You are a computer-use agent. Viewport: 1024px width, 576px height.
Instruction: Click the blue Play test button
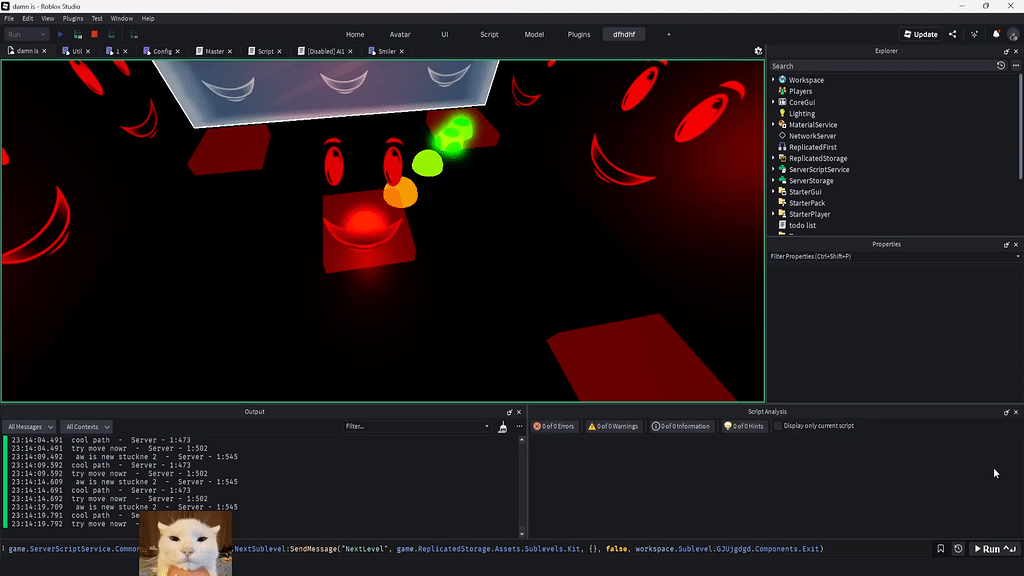pos(60,34)
